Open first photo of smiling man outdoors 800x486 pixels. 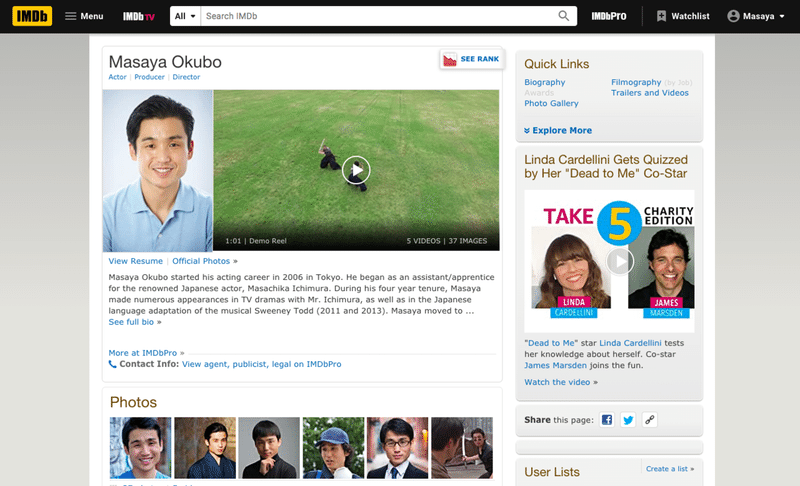click(140, 448)
